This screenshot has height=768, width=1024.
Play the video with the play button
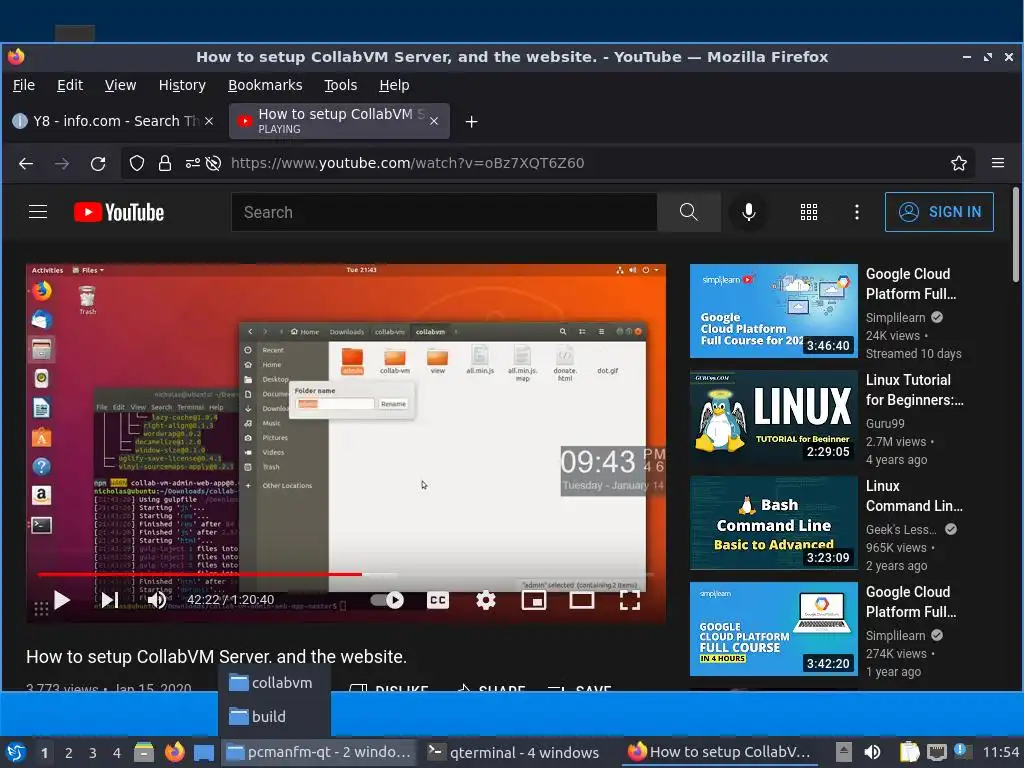tap(62, 600)
